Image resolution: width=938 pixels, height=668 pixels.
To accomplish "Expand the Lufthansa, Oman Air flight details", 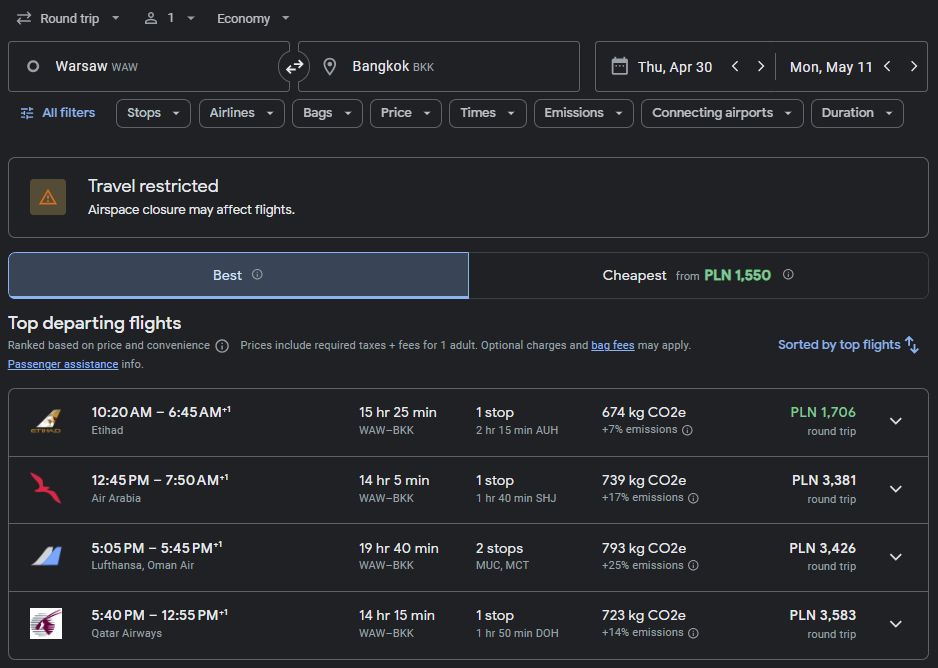I will (896, 557).
